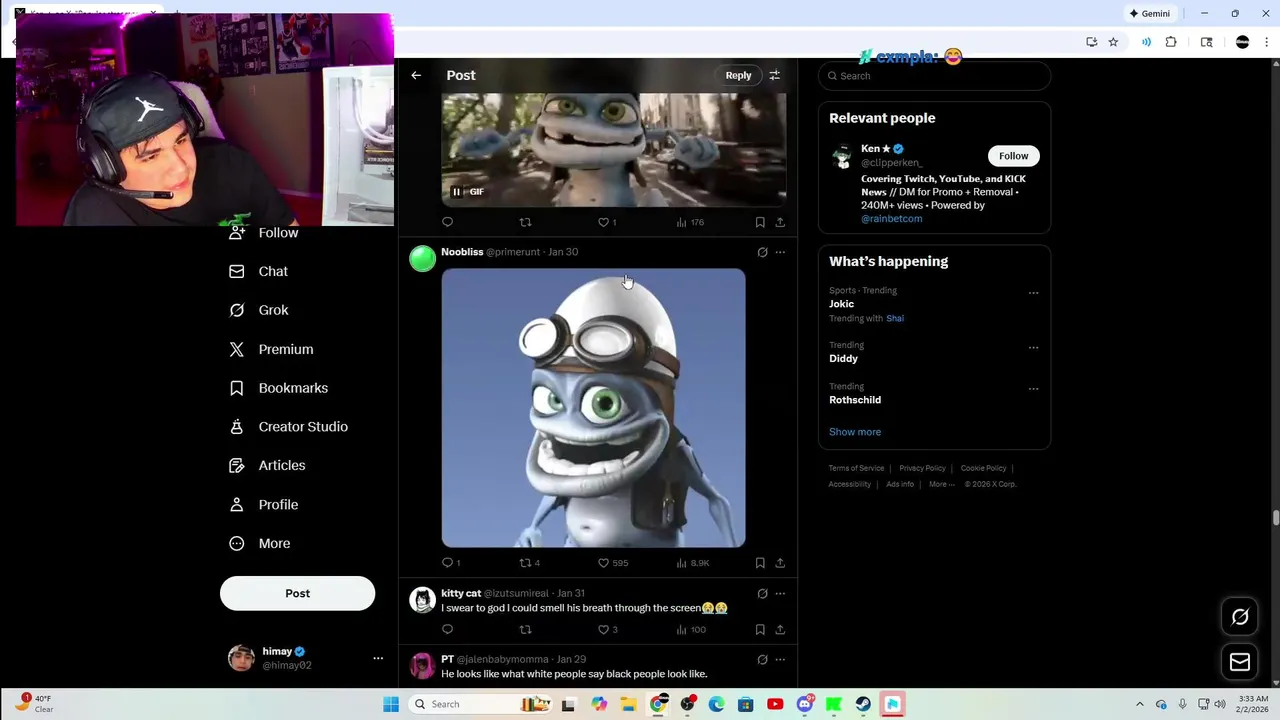Screen dimensions: 1280x720
Task: Open the @rainbetcom mention link
Action: pos(892,218)
